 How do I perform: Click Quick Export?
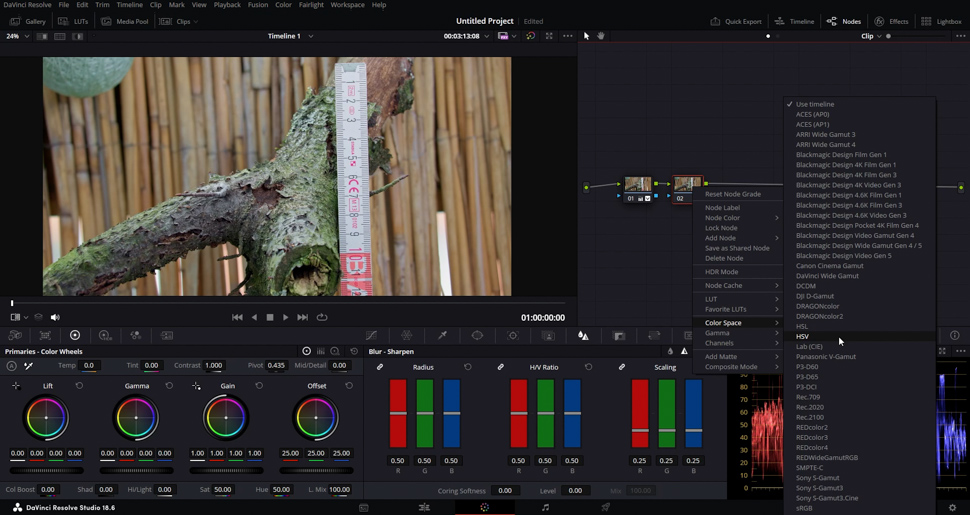coord(736,21)
